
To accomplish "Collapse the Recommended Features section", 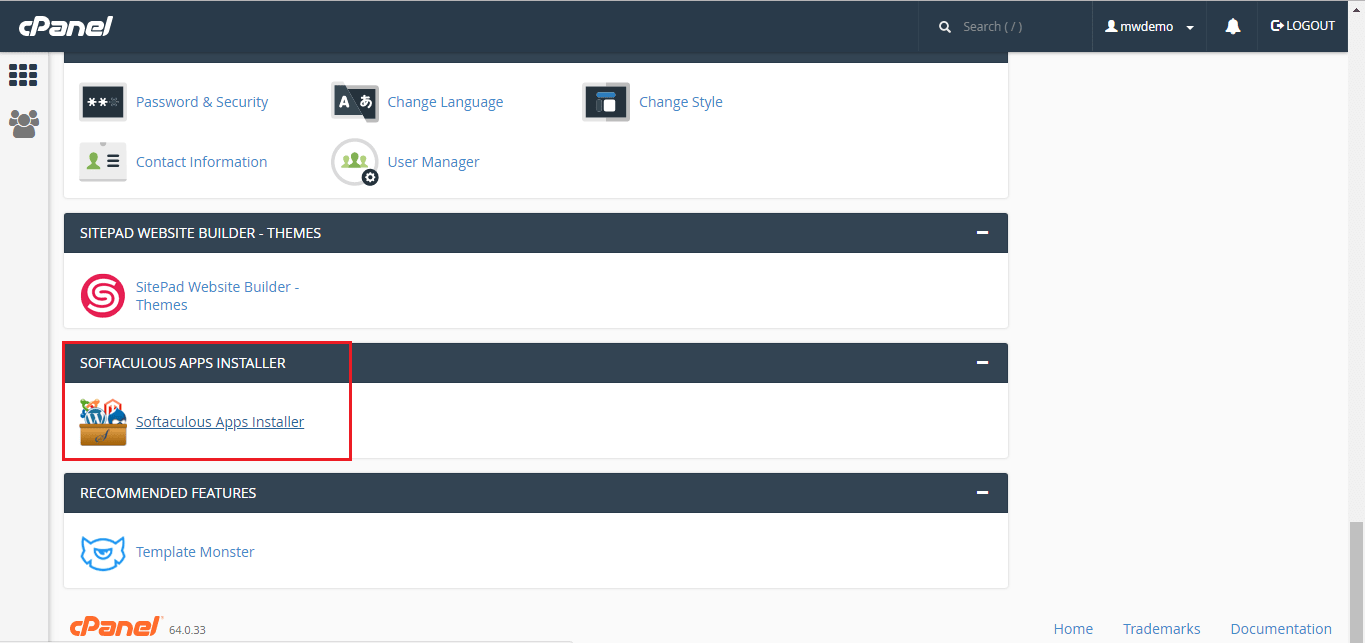I will [x=982, y=493].
